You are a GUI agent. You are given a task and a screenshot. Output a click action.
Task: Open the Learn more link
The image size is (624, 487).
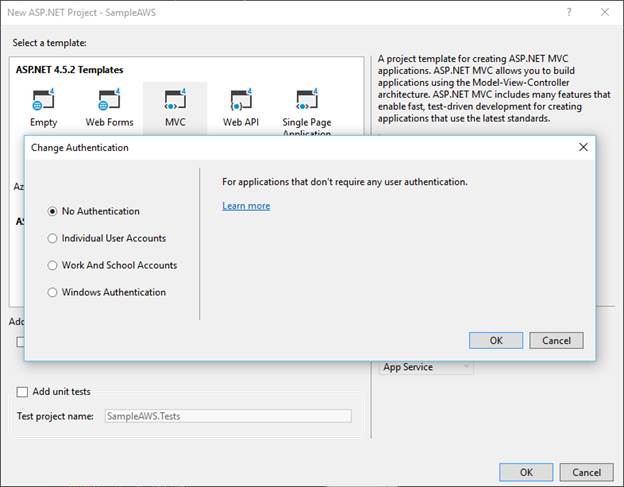coord(246,206)
